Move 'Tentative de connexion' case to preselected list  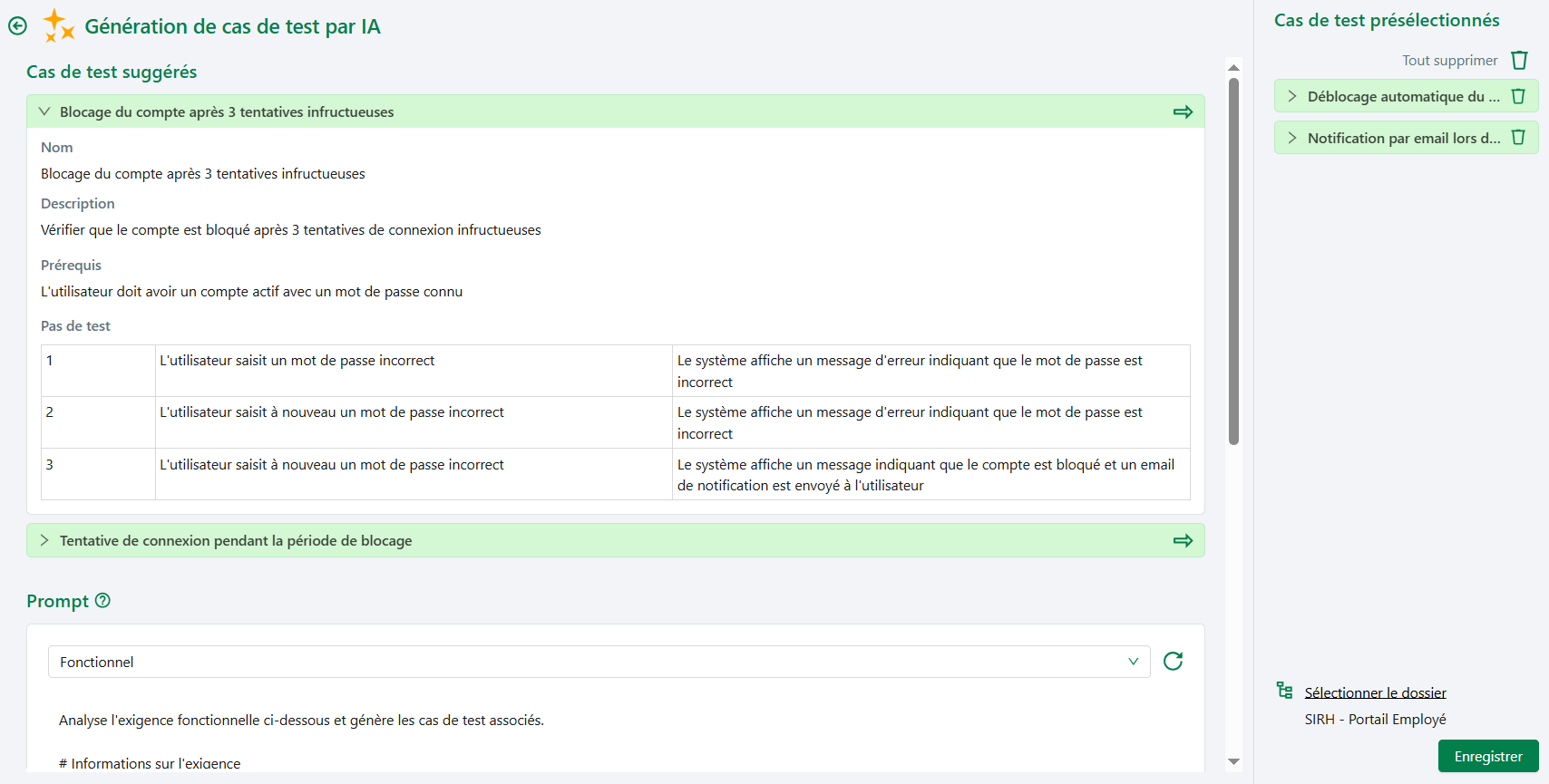click(1183, 541)
